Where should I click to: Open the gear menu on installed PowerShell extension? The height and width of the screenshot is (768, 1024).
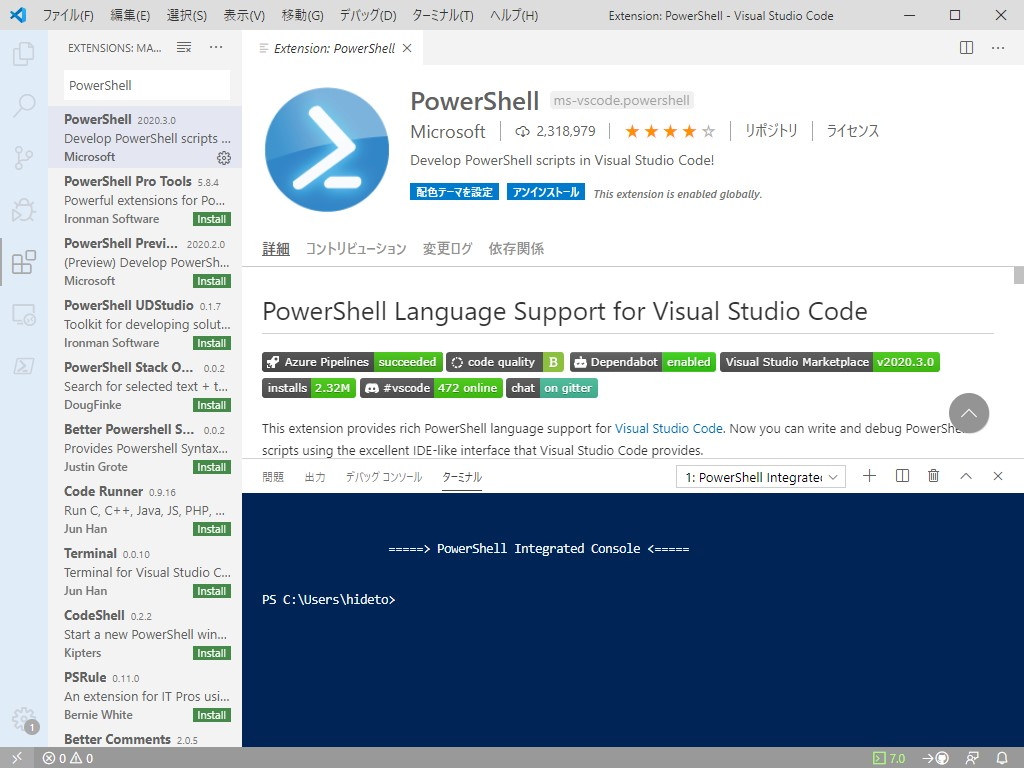[x=224, y=157]
